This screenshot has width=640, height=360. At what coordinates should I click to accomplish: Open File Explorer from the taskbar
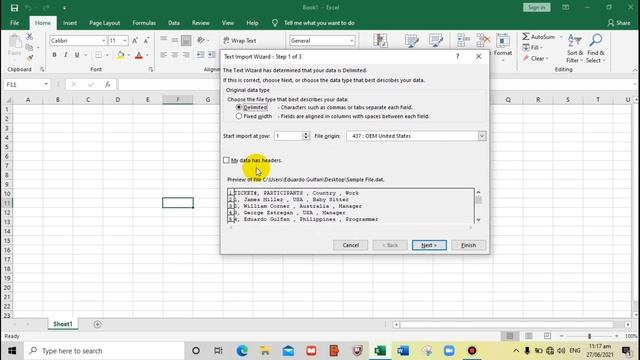point(265,351)
